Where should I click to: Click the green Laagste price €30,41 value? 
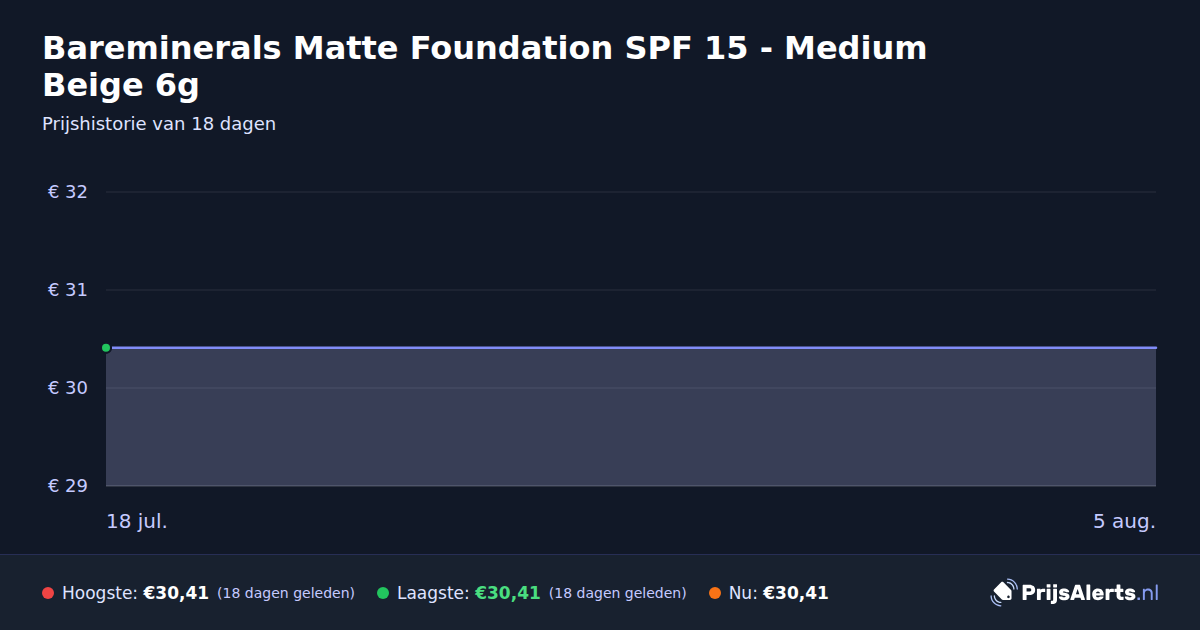[507, 593]
